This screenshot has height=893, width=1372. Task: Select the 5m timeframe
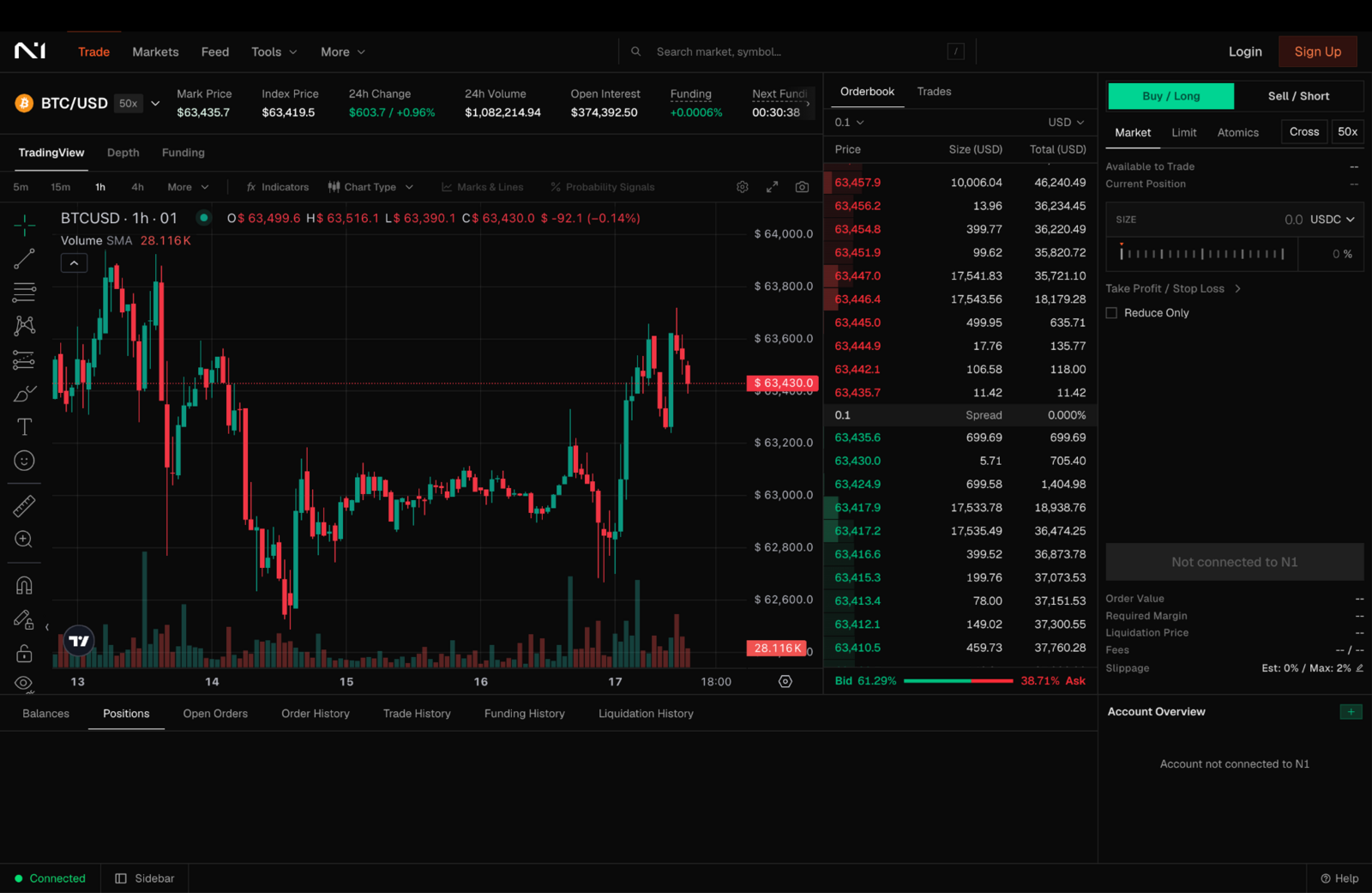[x=21, y=187]
